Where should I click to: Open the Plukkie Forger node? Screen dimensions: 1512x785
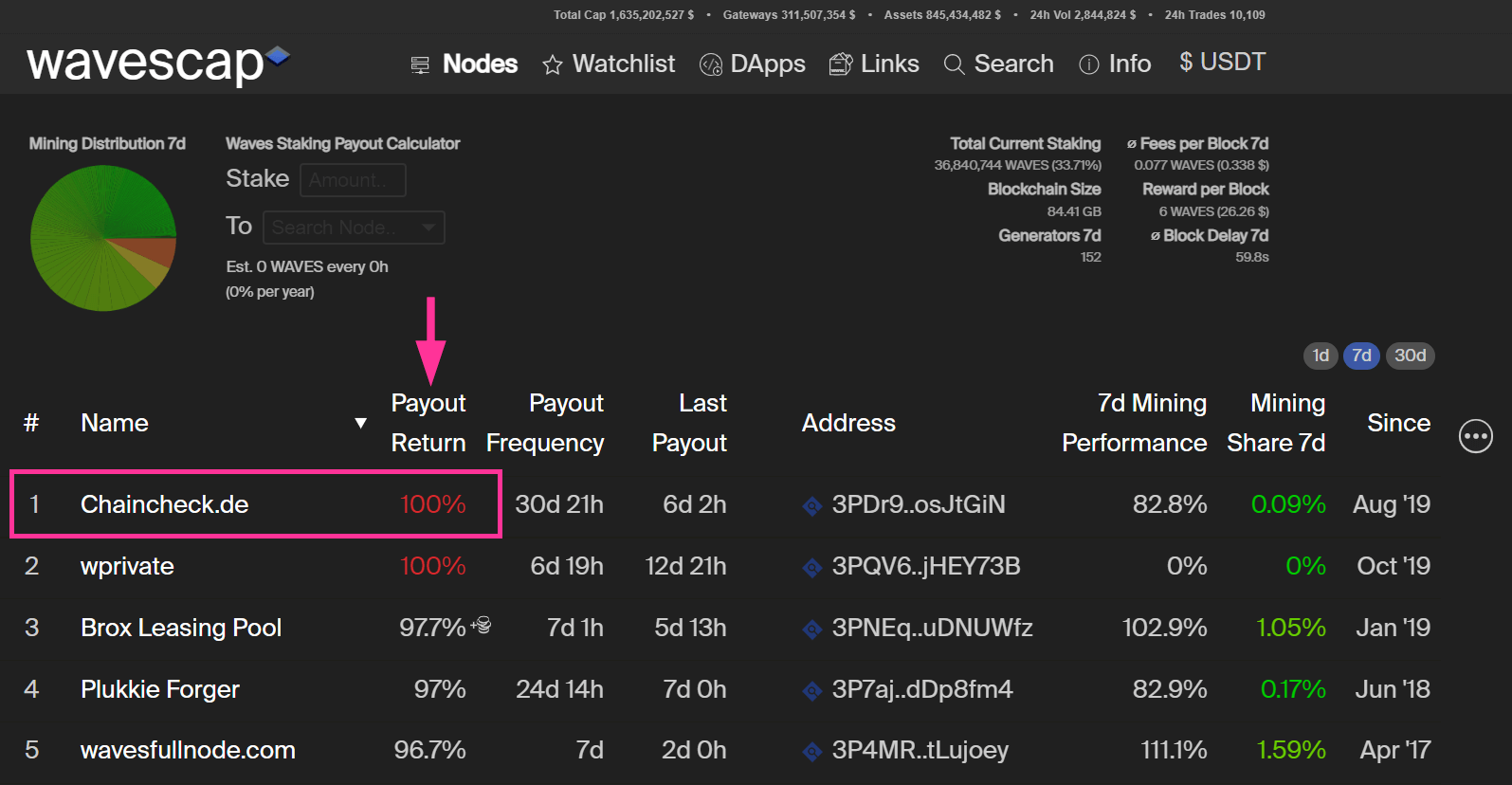(160, 689)
